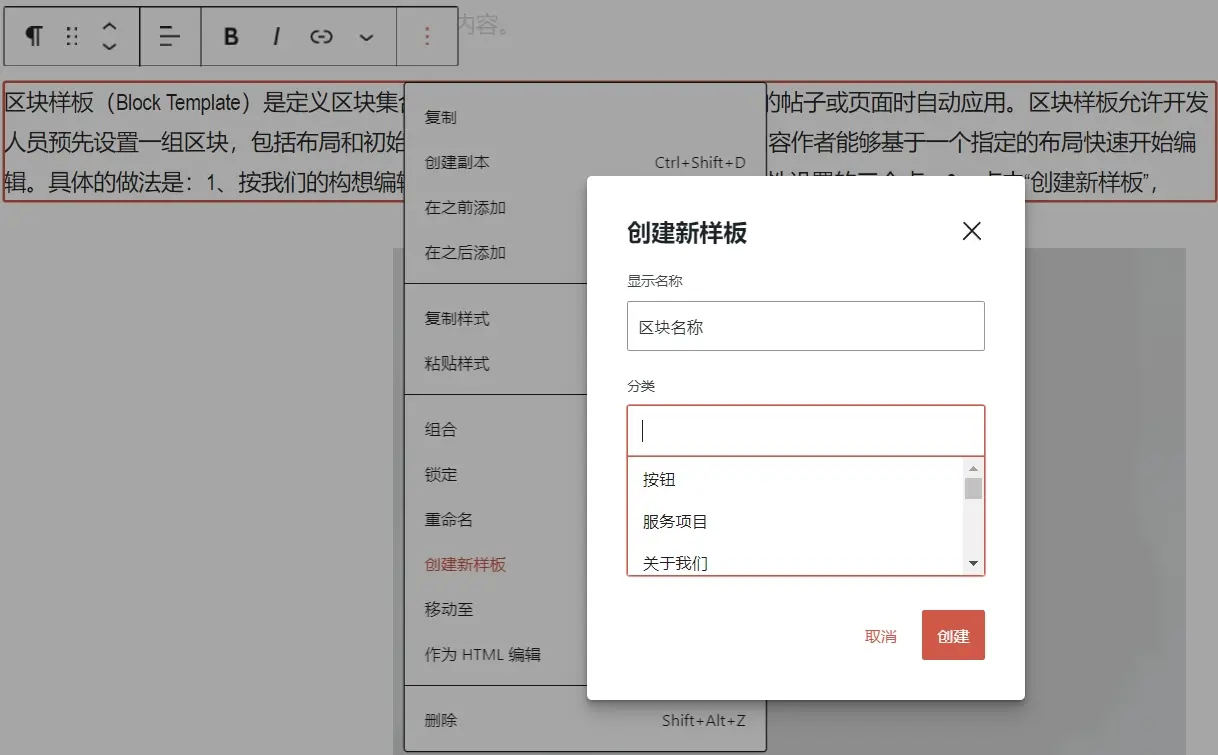
Task: Move the block up using the up arrow
Action: pos(108,26)
